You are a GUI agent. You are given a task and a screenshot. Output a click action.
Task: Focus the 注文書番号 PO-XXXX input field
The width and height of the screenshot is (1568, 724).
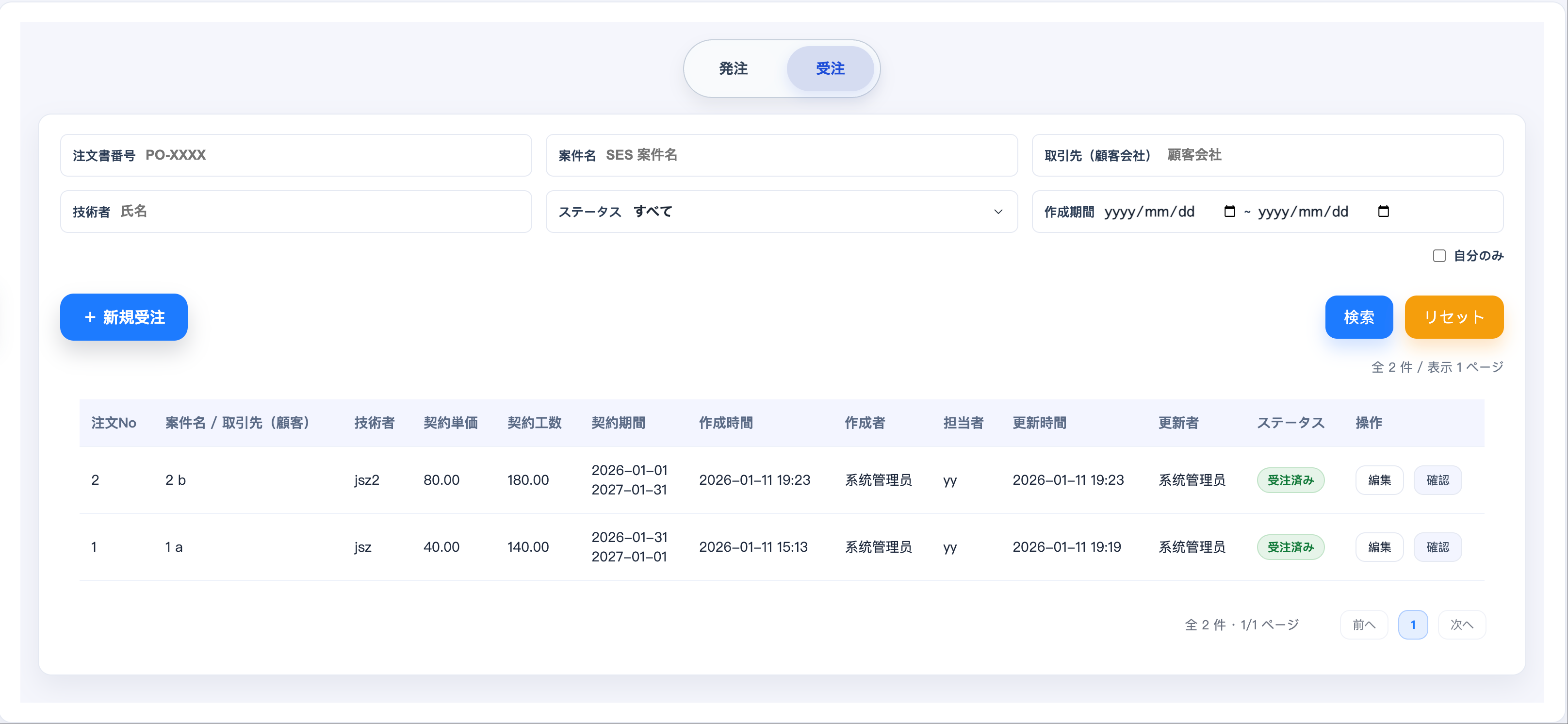pyautogui.click(x=296, y=155)
